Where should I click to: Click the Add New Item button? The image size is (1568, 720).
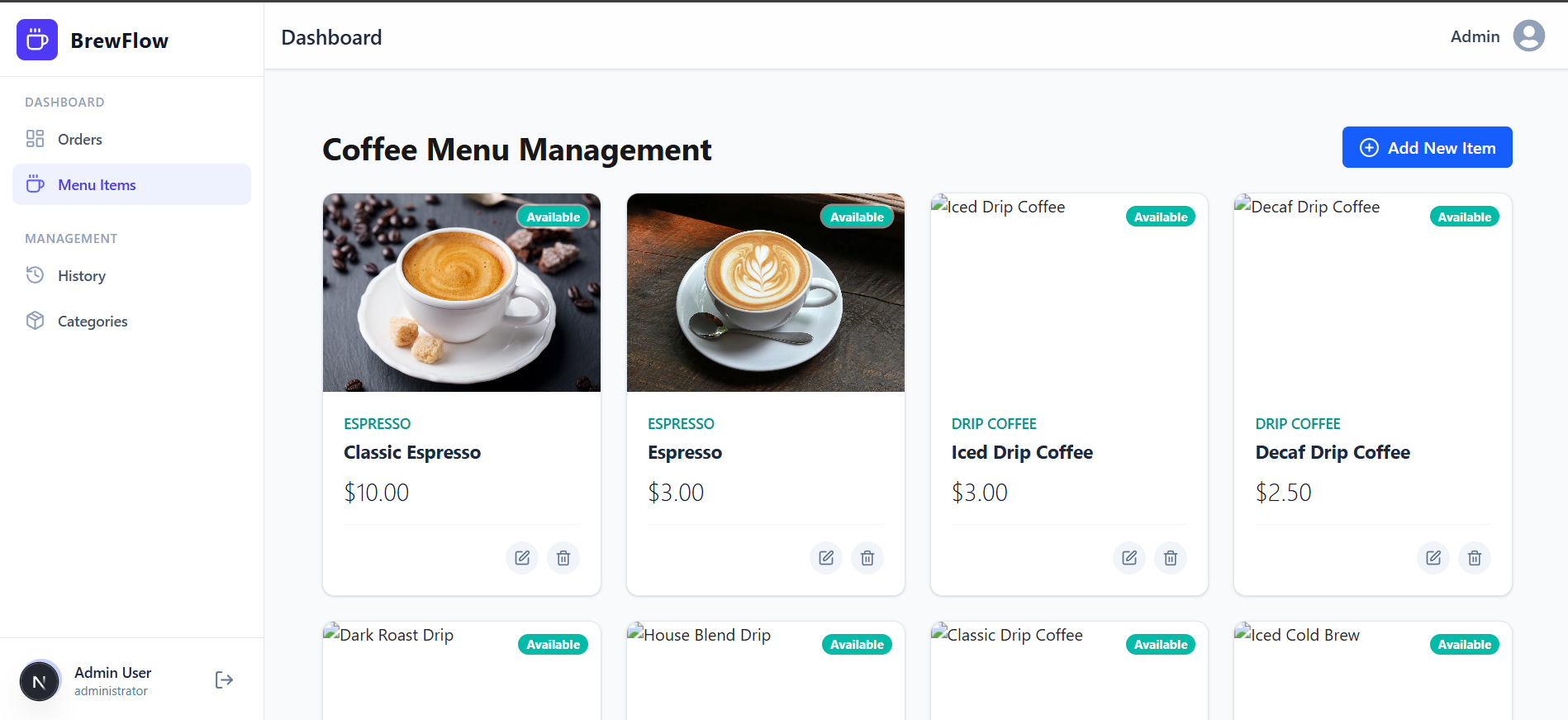point(1427,147)
